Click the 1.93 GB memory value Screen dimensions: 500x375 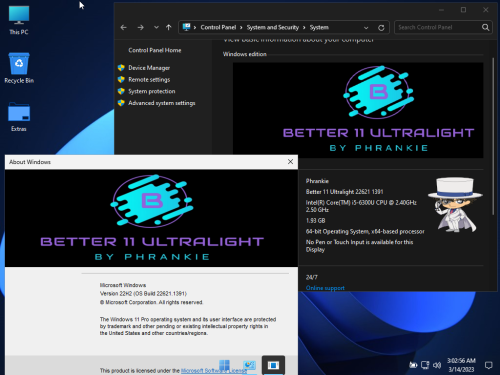point(315,221)
